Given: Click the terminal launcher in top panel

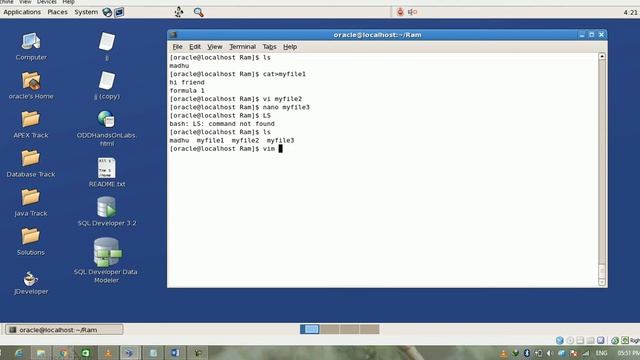Looking at the screenshot, I should coord(119,12).
